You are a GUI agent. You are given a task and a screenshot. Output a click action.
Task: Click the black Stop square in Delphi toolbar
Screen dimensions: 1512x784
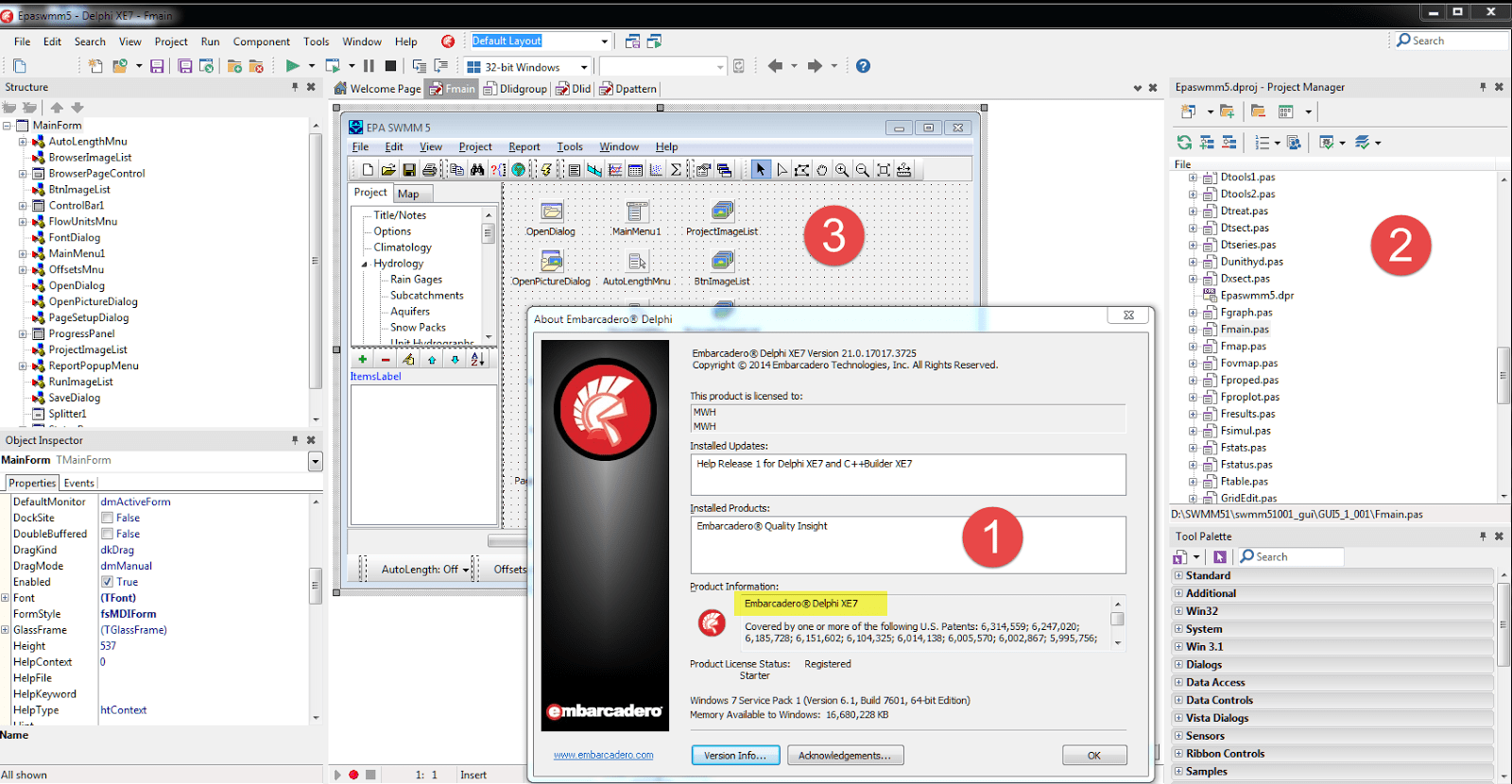[390, 66]
